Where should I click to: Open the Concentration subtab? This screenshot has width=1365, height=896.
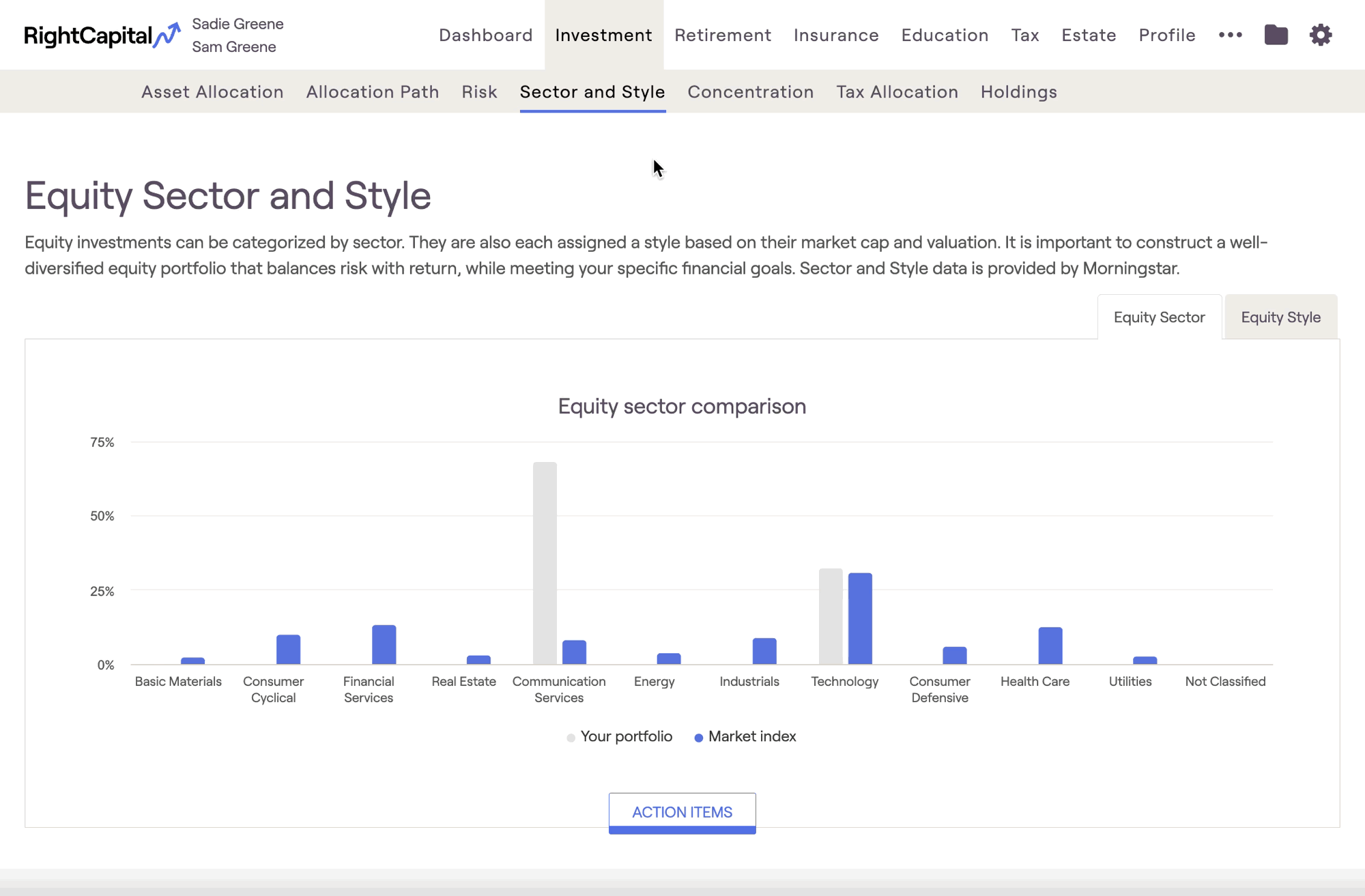coord(751,91)
